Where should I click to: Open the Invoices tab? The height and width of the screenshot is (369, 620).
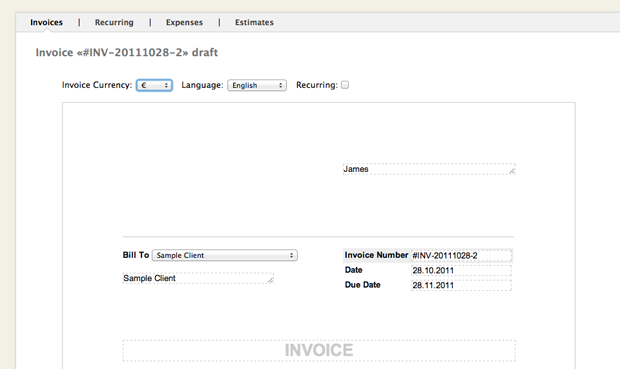click(46, 22)
